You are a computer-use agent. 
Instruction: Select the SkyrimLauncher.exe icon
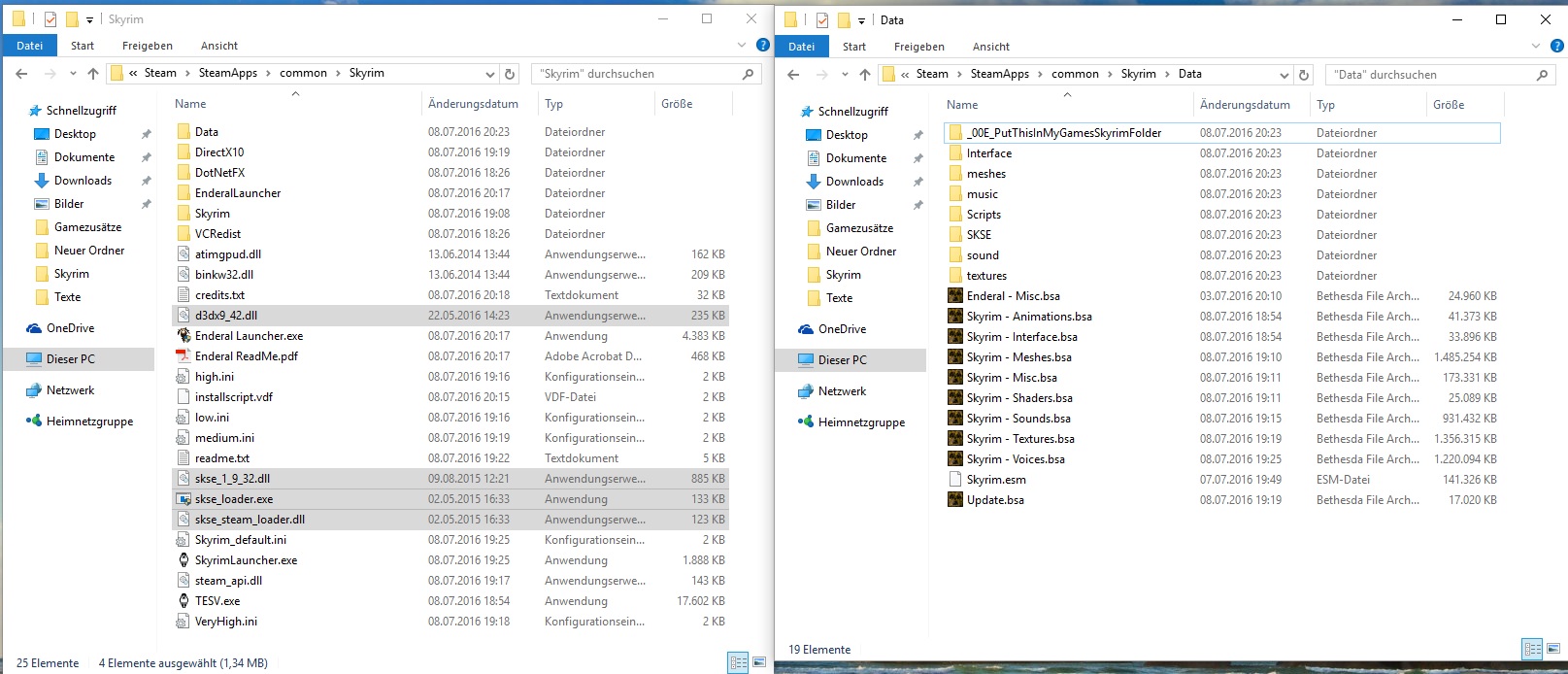183,560
